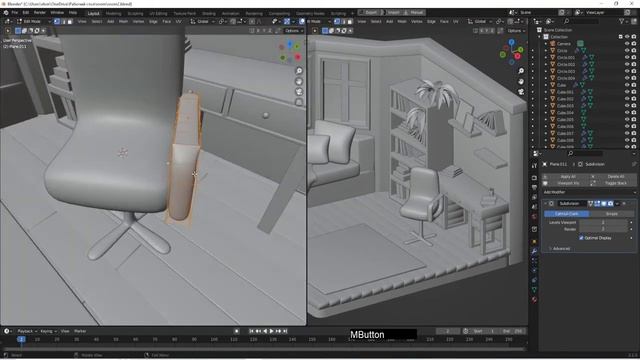Screen dimensions: 640x360
Task: Toggle camera view gizmo in left viewport
Action: [x=299, y=91]
